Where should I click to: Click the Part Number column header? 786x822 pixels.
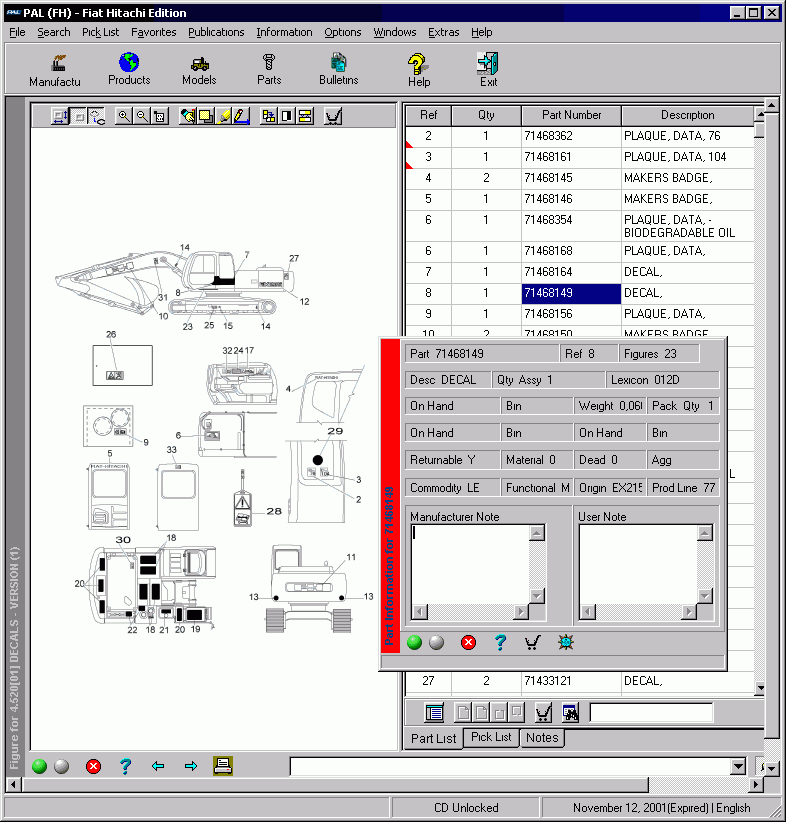click(x=572, y=115)
